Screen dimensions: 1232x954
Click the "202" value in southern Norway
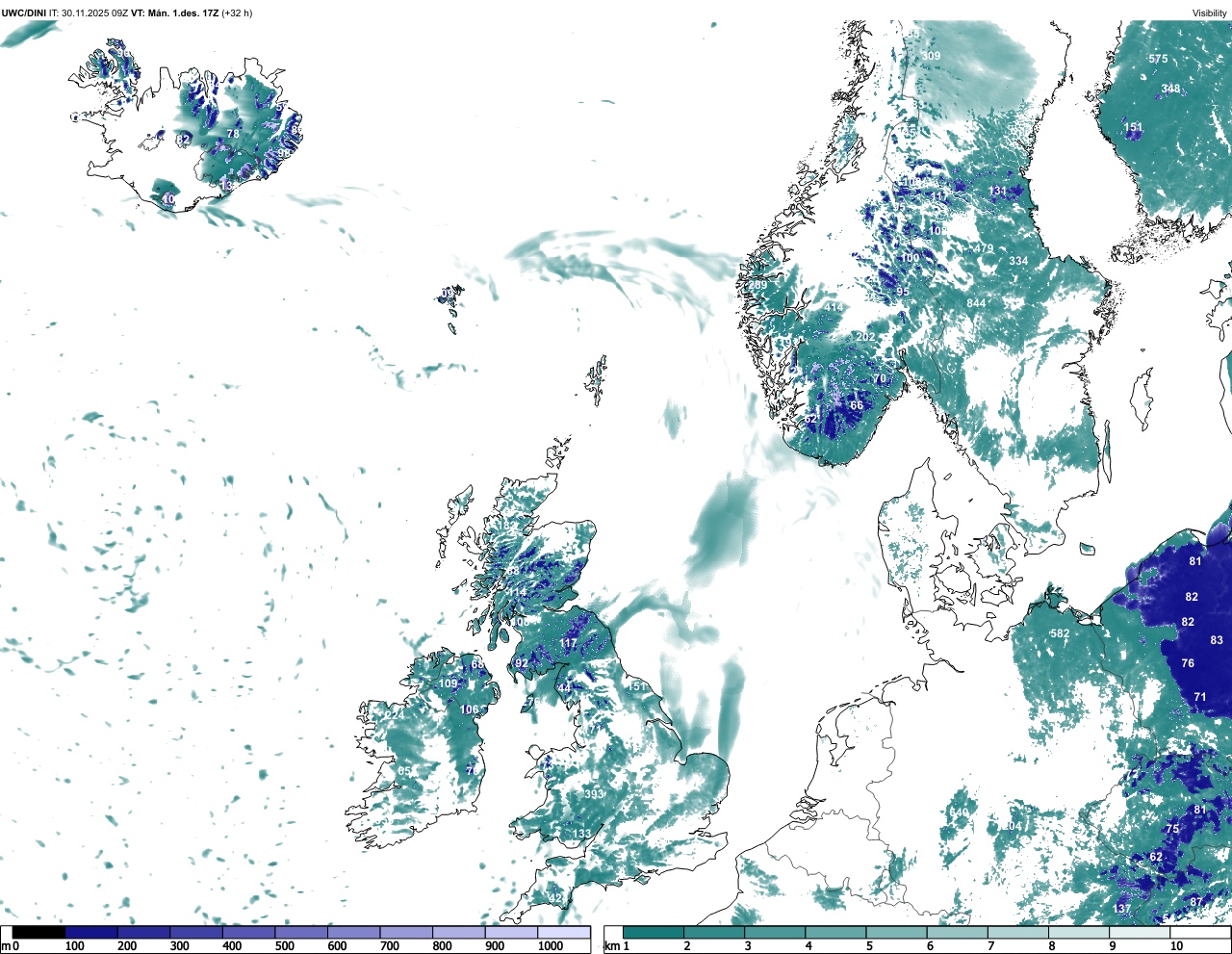[867, 337]
